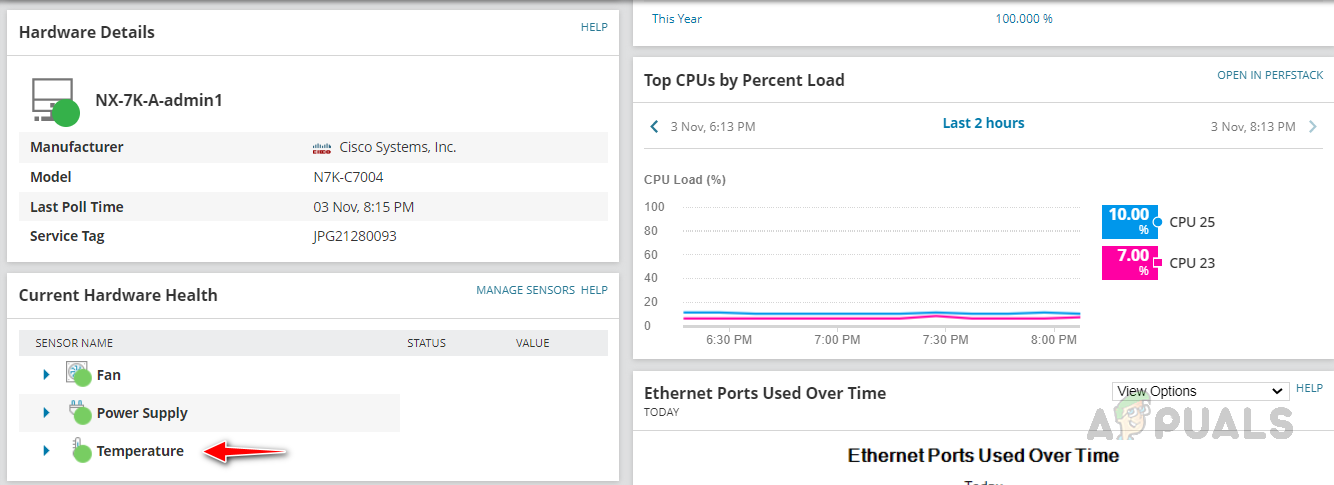Click the Temperature sensor icon
This screenshot has height=485, width=1334.
pos(79,450)
